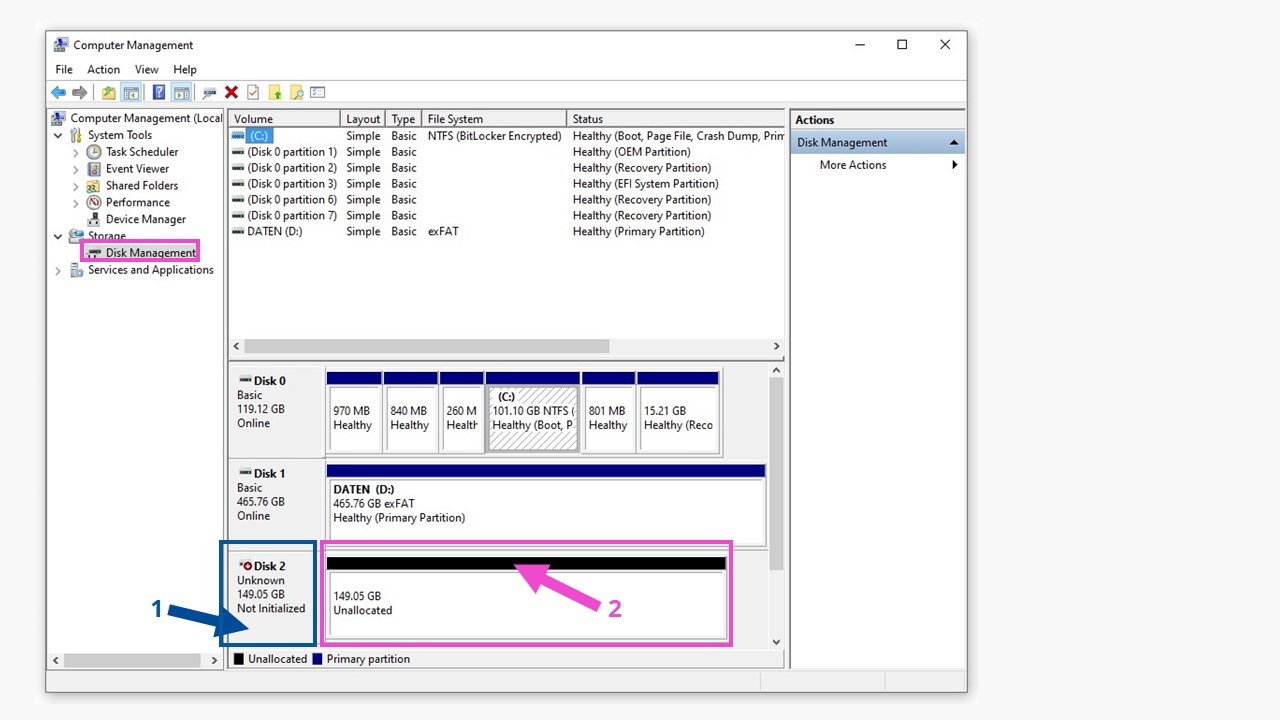Click More Actions in Actions pane
The image size is (1280, 720).
[x=853, y=165]
